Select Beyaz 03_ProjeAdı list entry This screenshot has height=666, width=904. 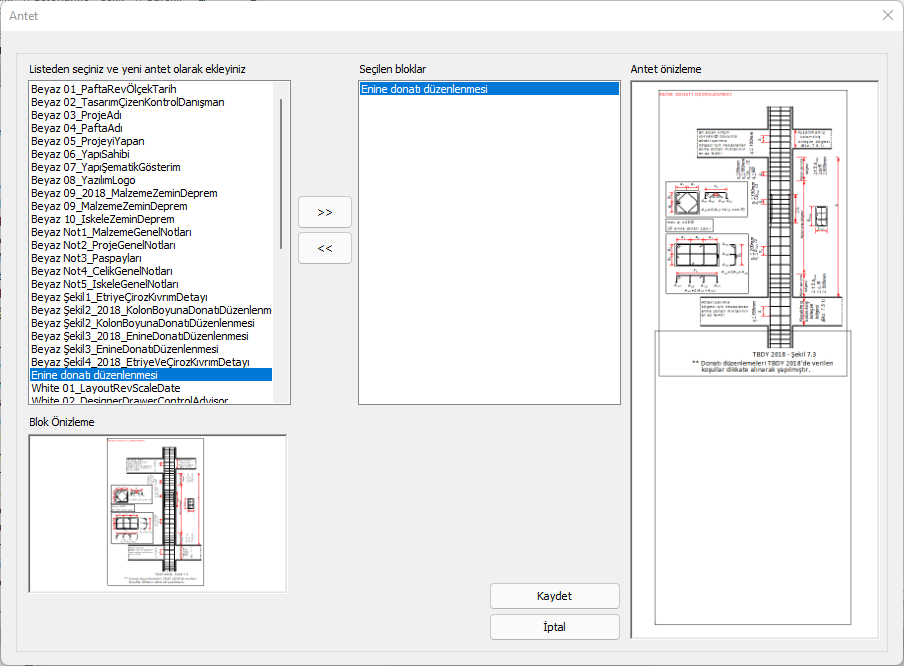pyautogui.click(x=76, y=115)
